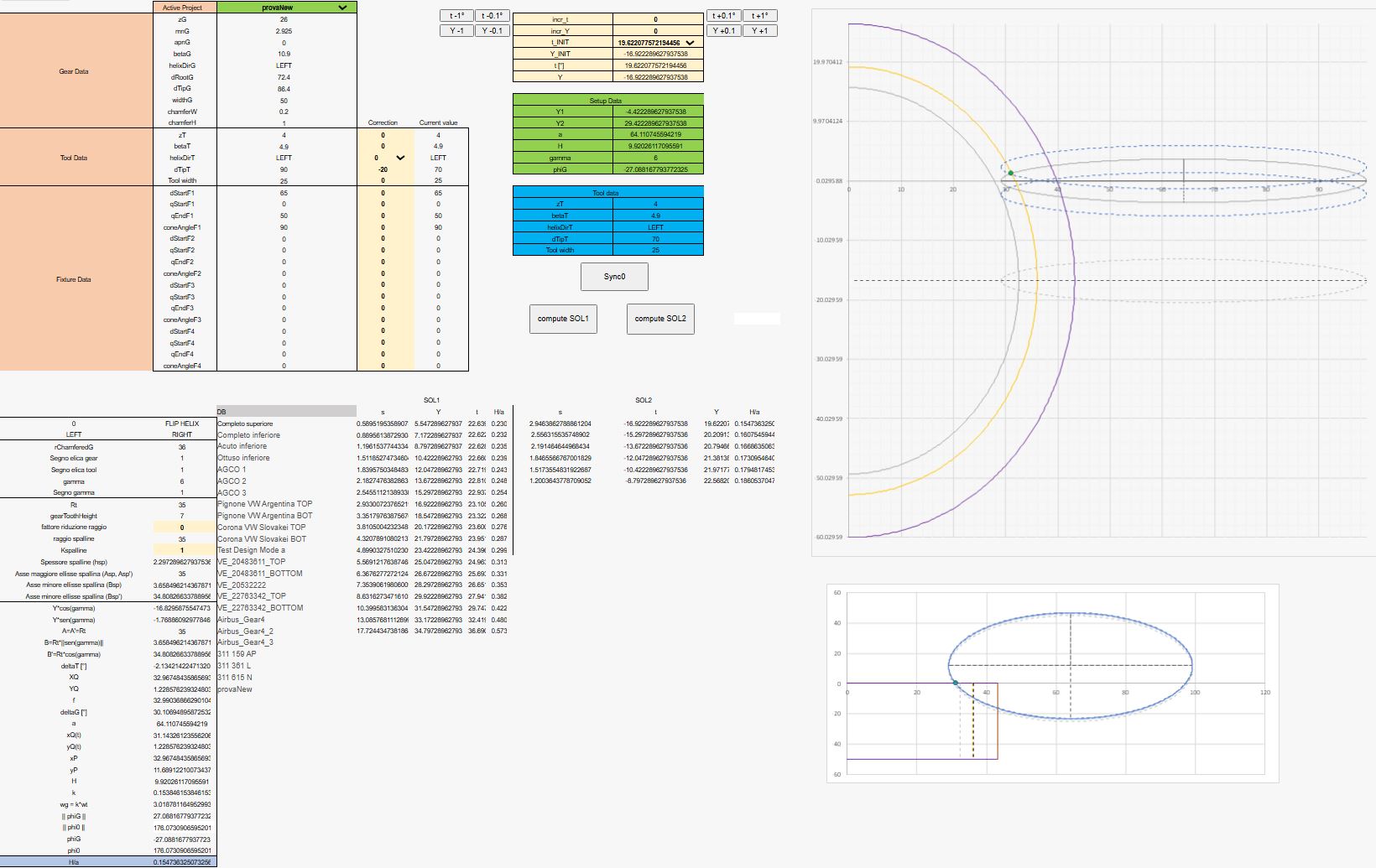This screenshot has width=1376, height=868.
Task: Open the helixDirT correction dropdown
Action: tap(400, 158)
